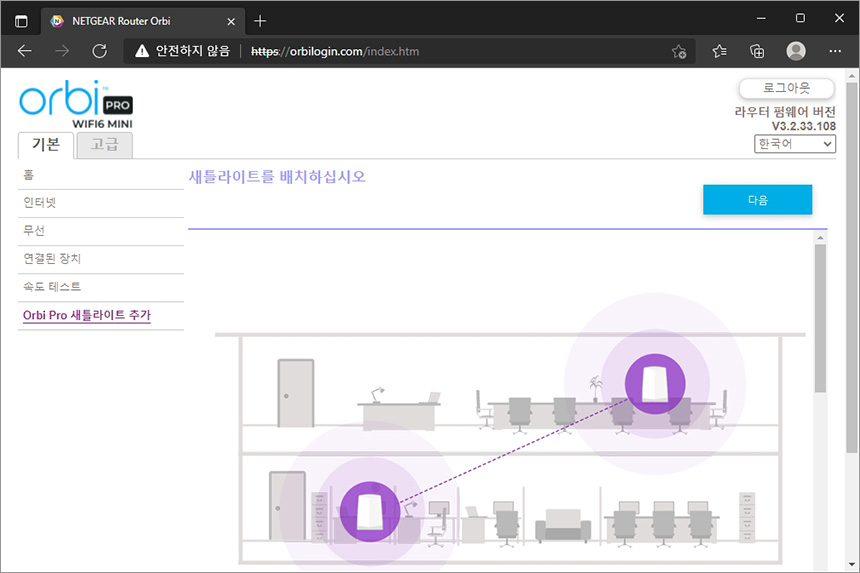Click the browser forward arrow
Screen dimensions: 860x573
coord(62,51)
